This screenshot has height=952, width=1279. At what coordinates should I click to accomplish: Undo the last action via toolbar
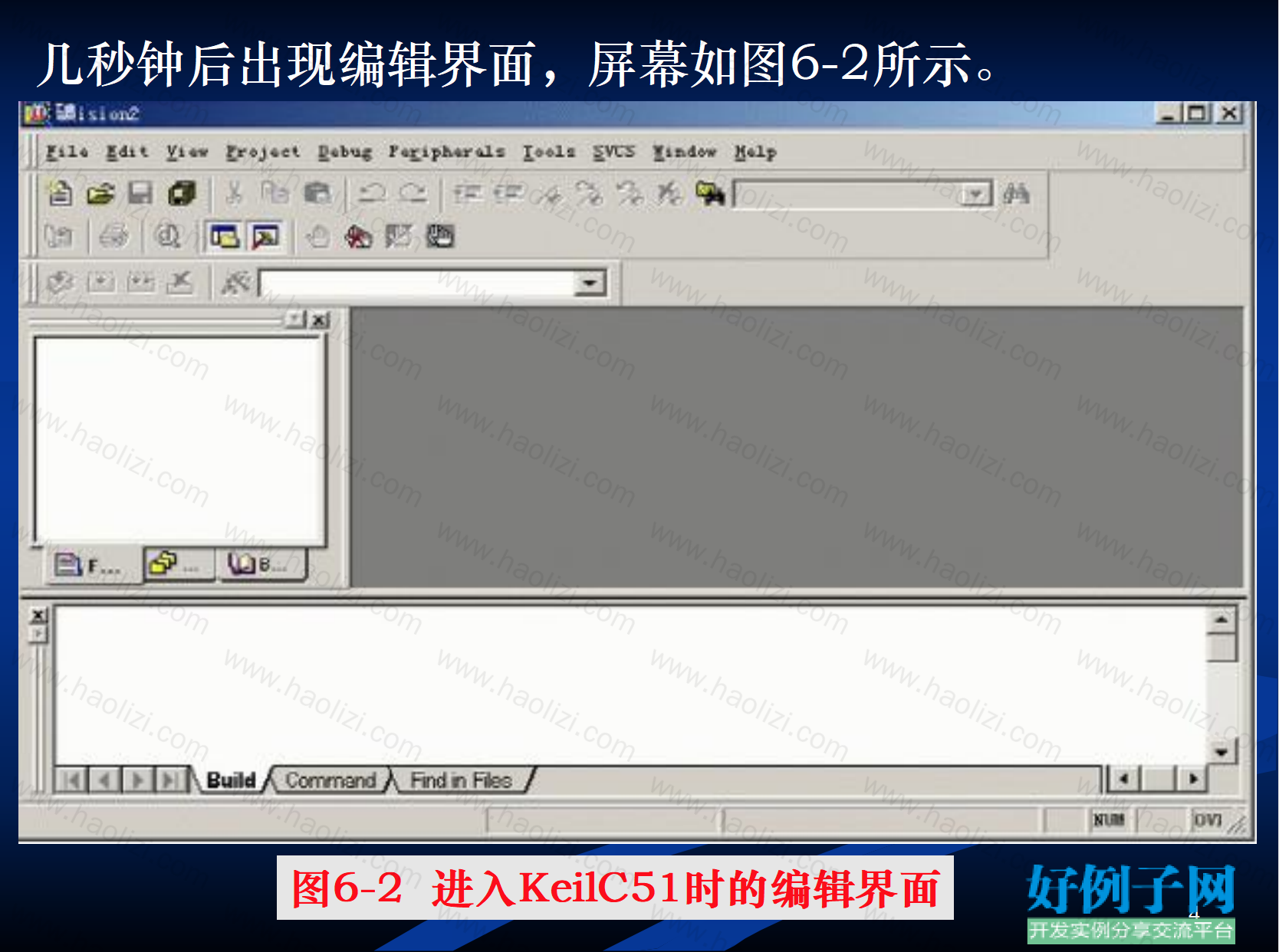(x=373, y=193)
